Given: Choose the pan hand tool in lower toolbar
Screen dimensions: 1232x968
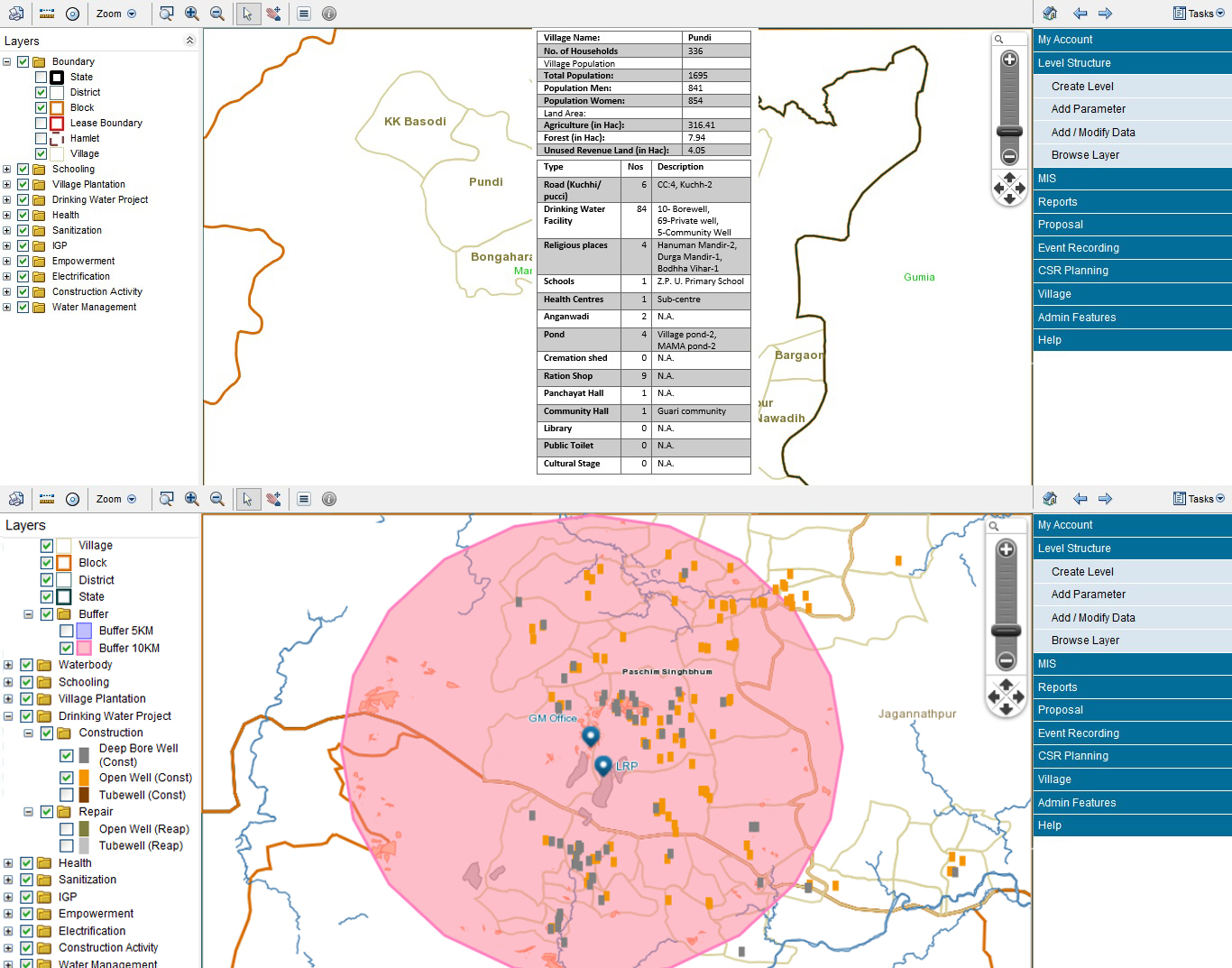Looking at the screenshot, I should click(273, 499).
